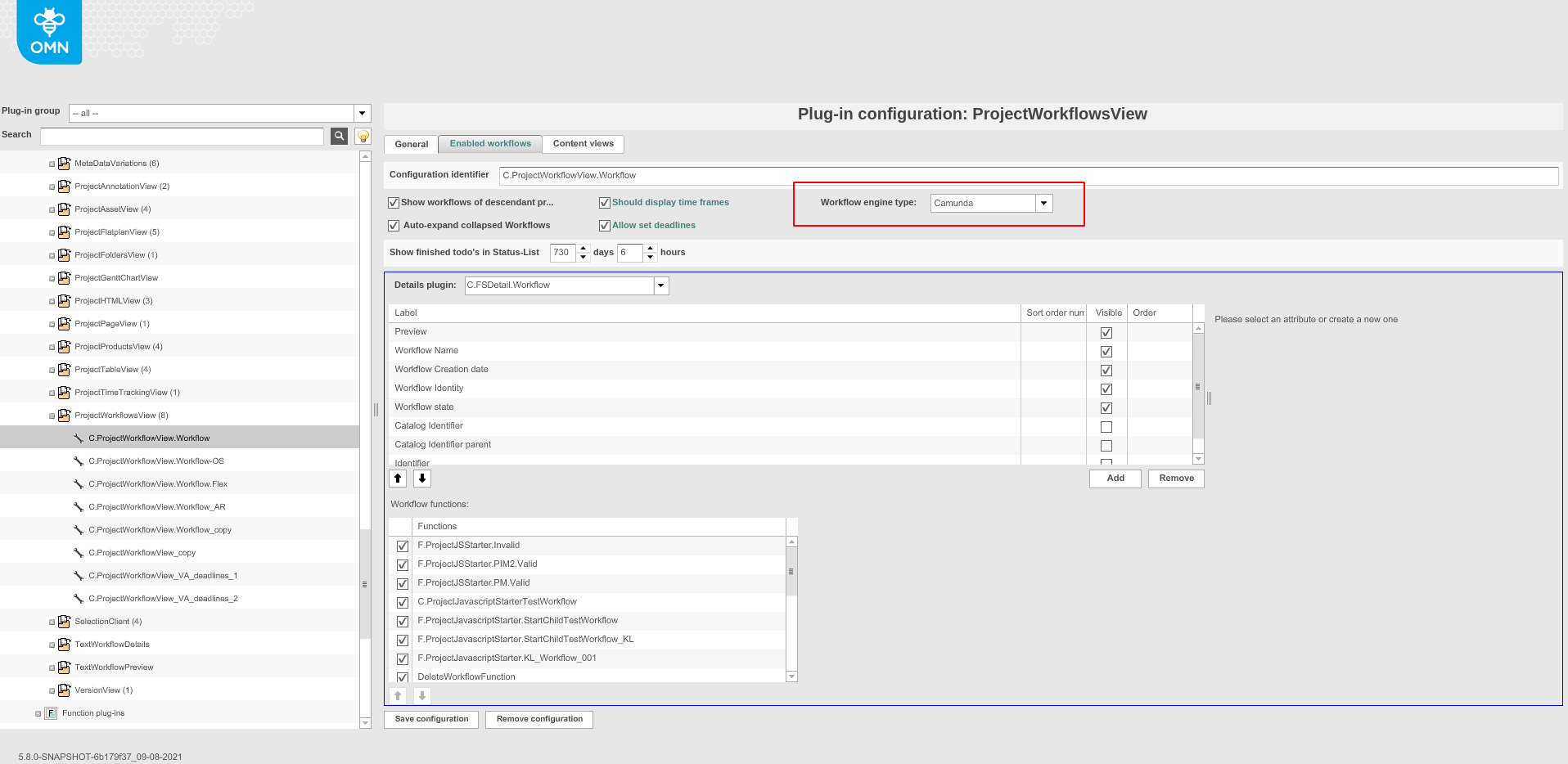Uncheck Should display time frames
1568x764 pixels.
[605, 203]
